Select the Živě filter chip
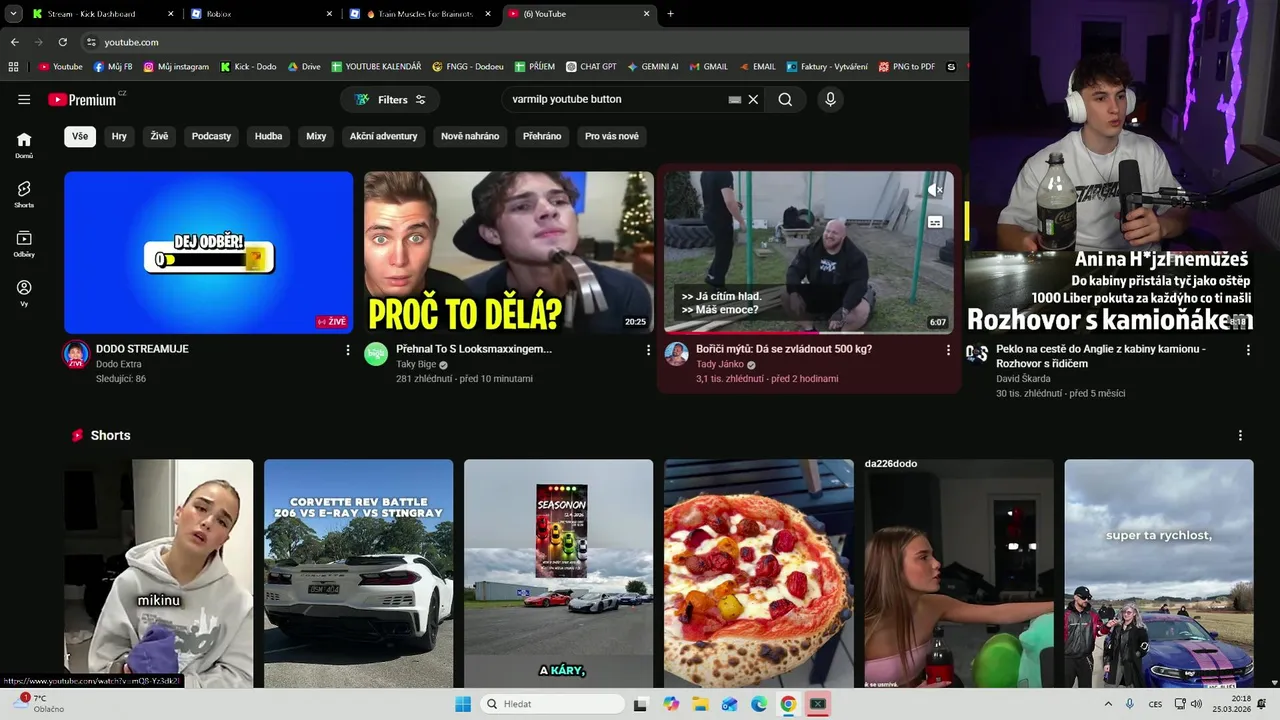The width and height of the screenshot is (1280, 720). click(x=159, y=136)
